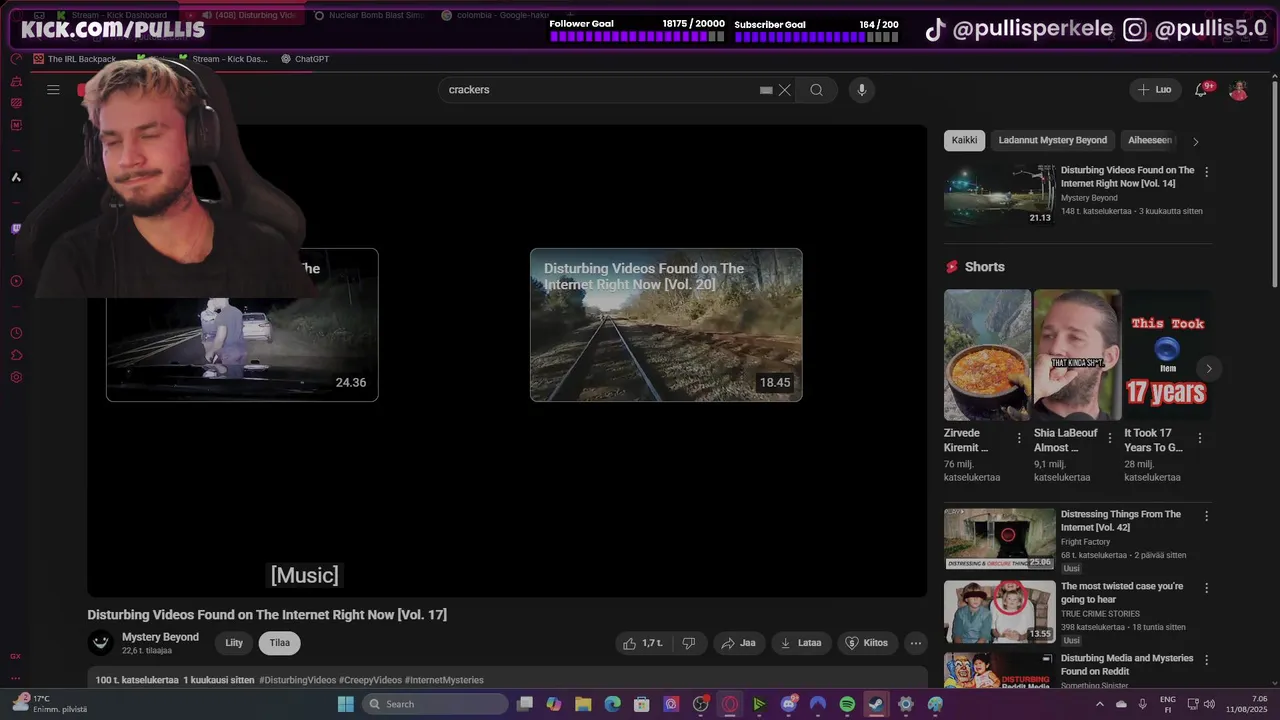Click the Liity join button

(234, 643)
